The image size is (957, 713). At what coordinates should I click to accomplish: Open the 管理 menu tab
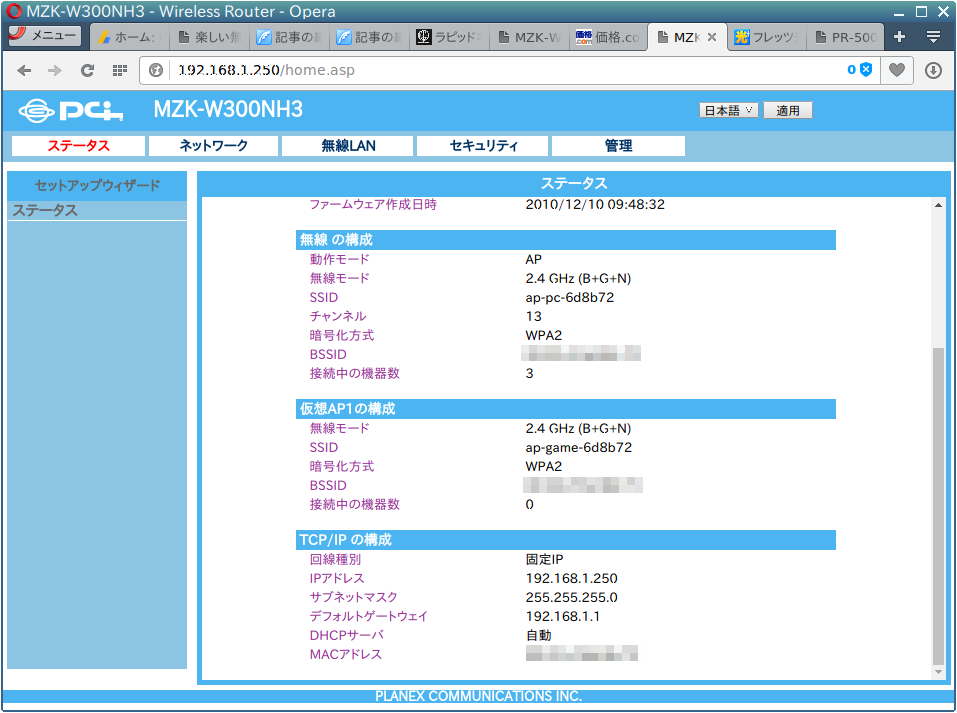click(618, 146)
